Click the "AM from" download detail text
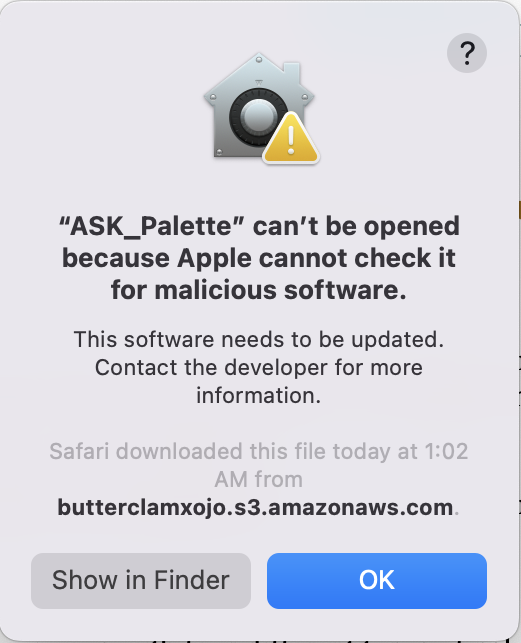Image resolution: width=521 pixels, height=643 pixels. pos(259,479)
